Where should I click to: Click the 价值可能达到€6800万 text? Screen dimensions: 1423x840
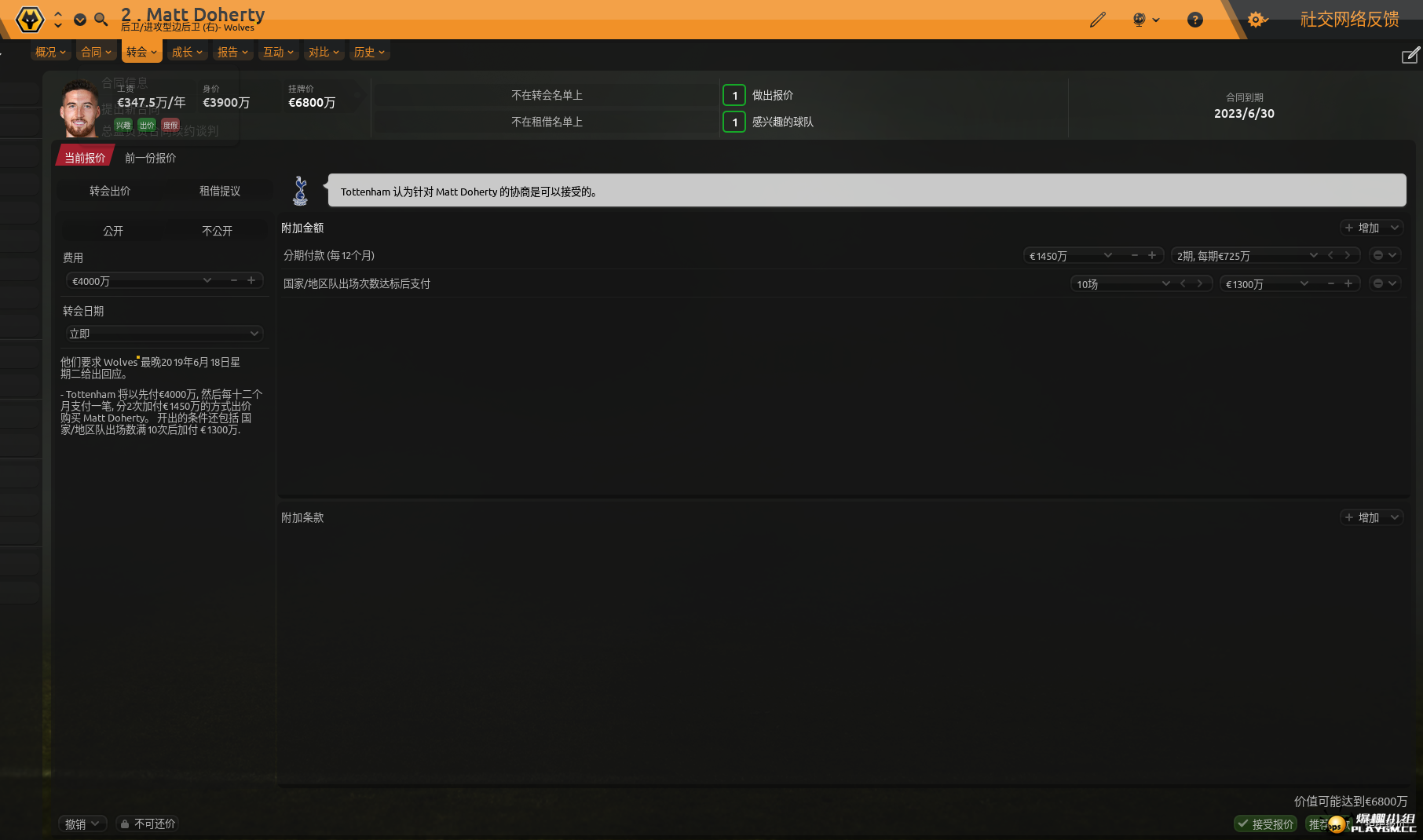coord(1351,801)
